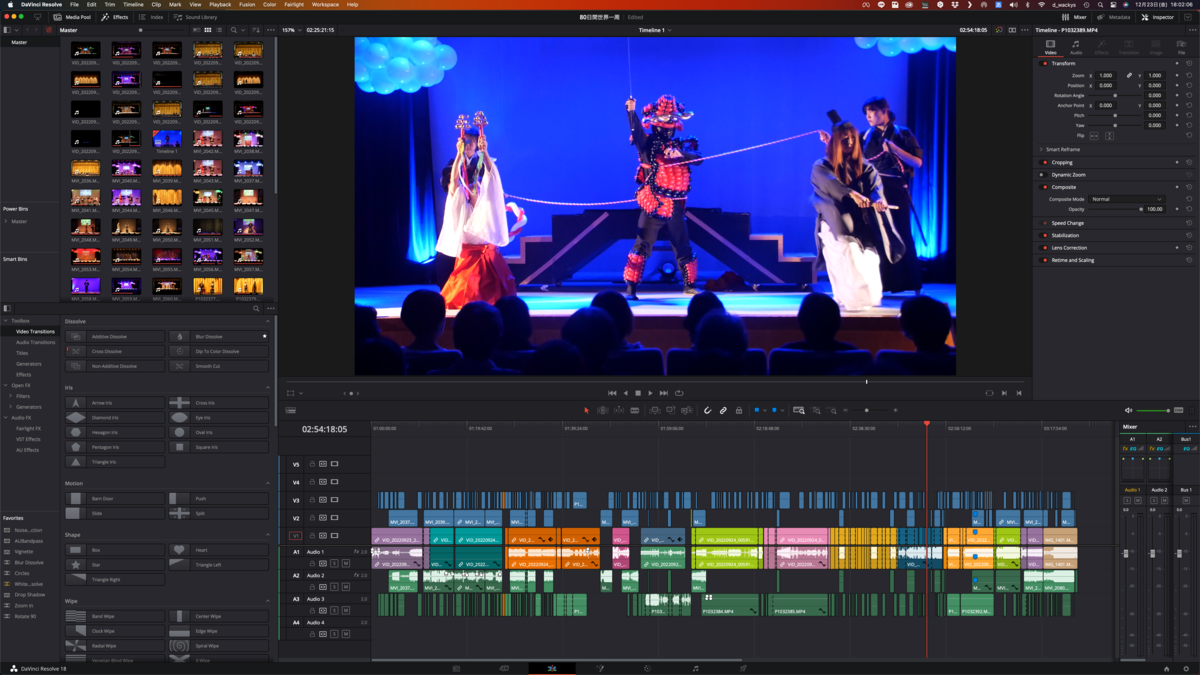Select the Audio Transitions category

pyautogui.click(x=35, y=342)
